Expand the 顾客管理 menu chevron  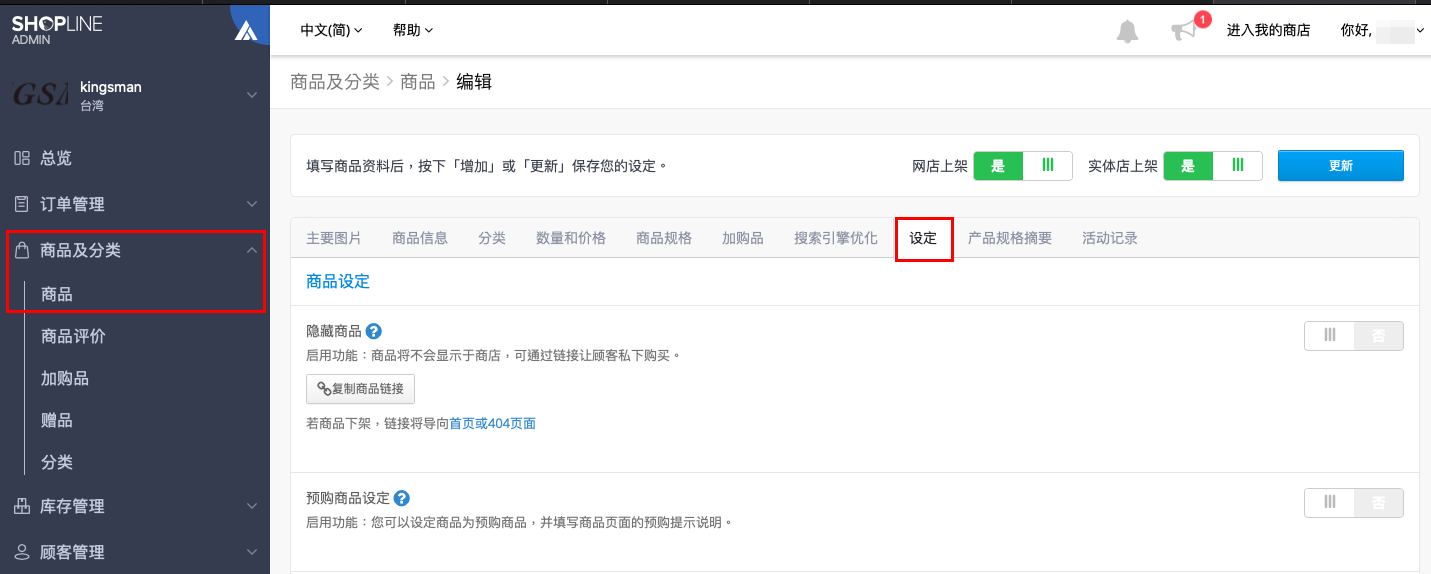click(252, 552)
